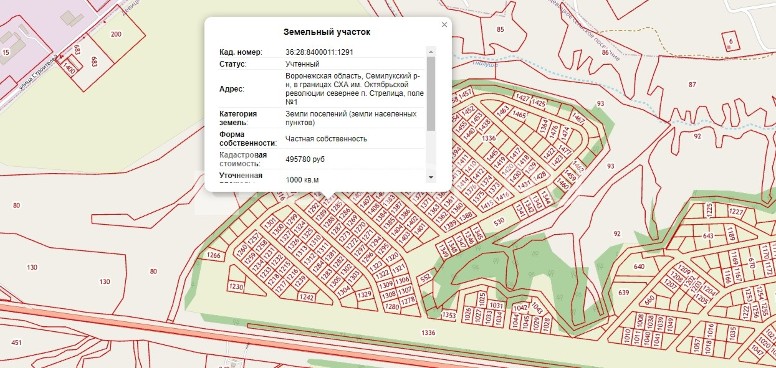Image resolution: width=776 pixels, height=368 pixels.
Task: Select parcel 15 on the map
Action: click(6, 52)
